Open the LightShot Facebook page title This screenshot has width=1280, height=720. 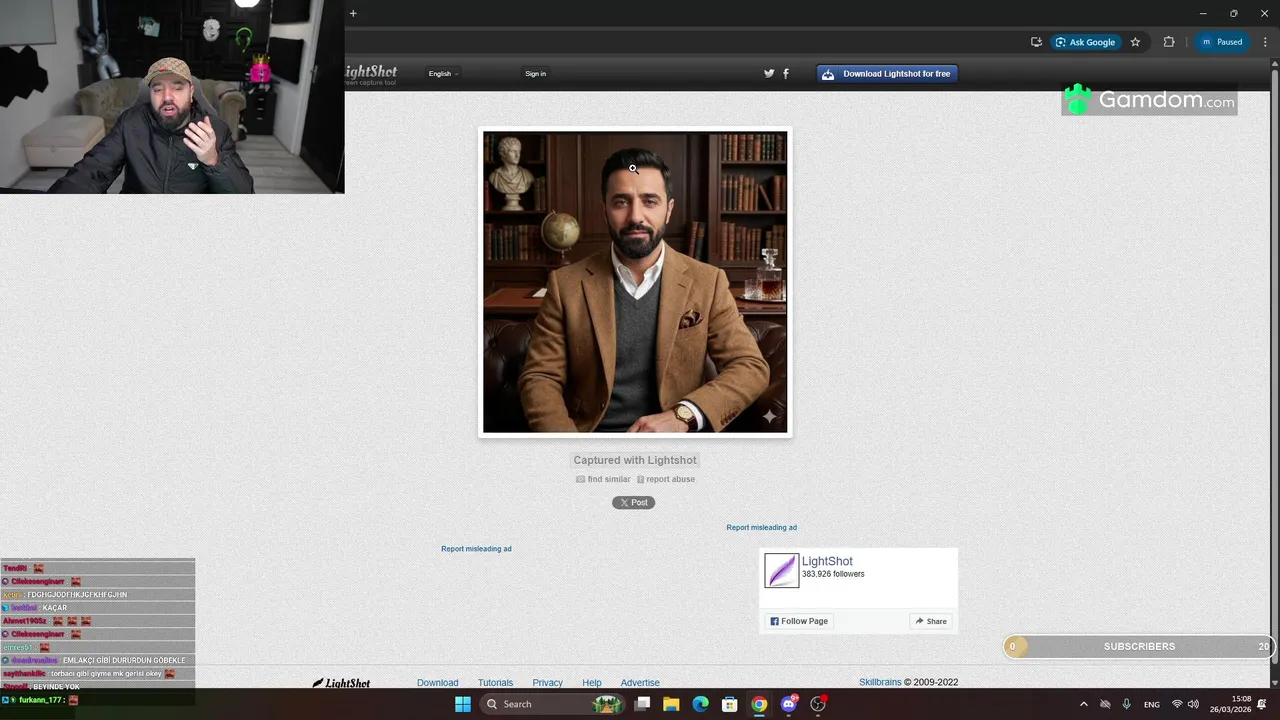tap(827, 561)
